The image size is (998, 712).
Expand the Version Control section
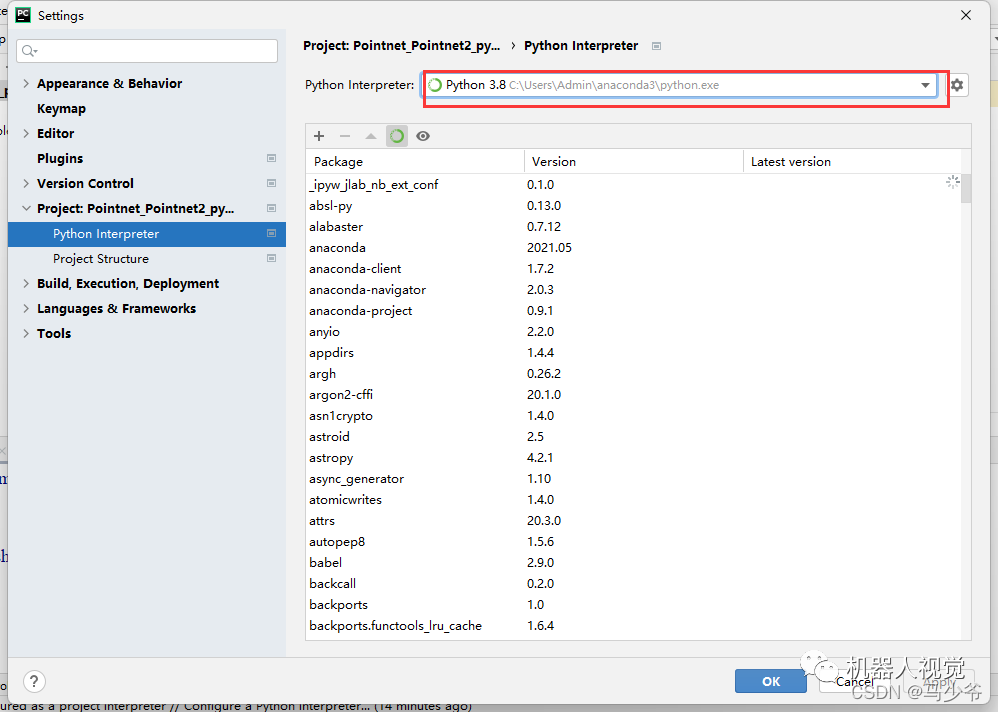tap(26, 183)
